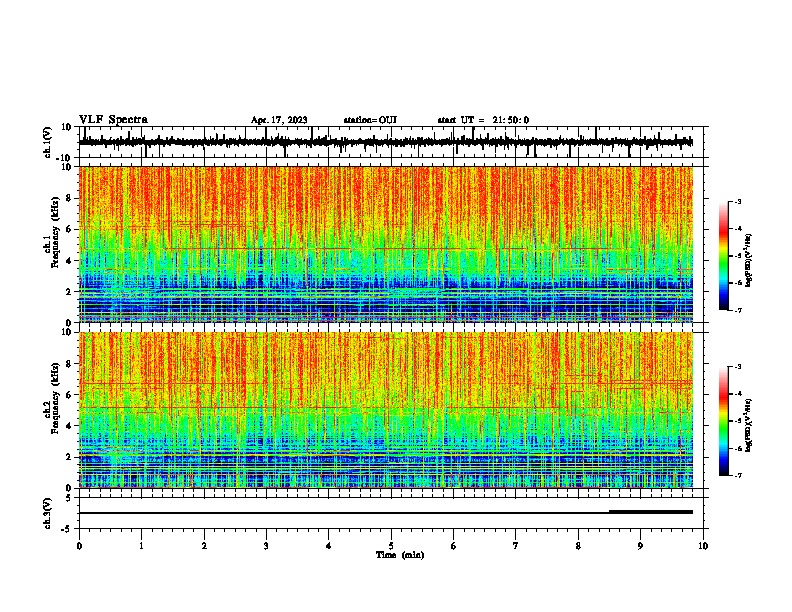
Task: Click the '0' tick on time axis
Action: (x=79, y=546)
